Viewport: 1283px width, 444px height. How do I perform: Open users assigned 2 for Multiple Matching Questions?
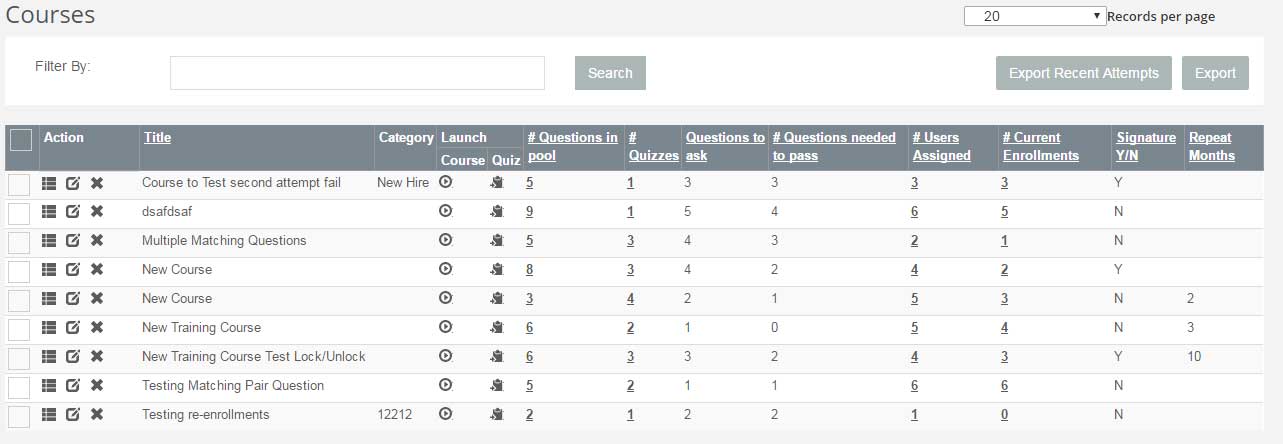coord(915,241)
